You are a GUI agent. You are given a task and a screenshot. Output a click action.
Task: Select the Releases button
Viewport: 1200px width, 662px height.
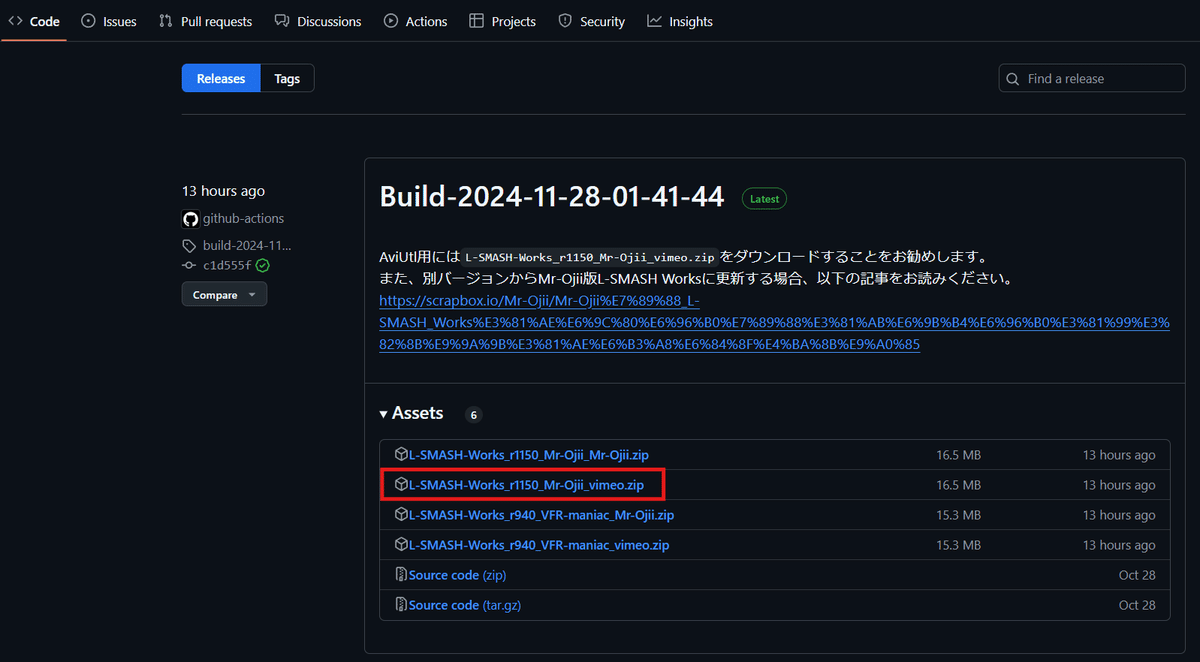[x=221, y=78]
